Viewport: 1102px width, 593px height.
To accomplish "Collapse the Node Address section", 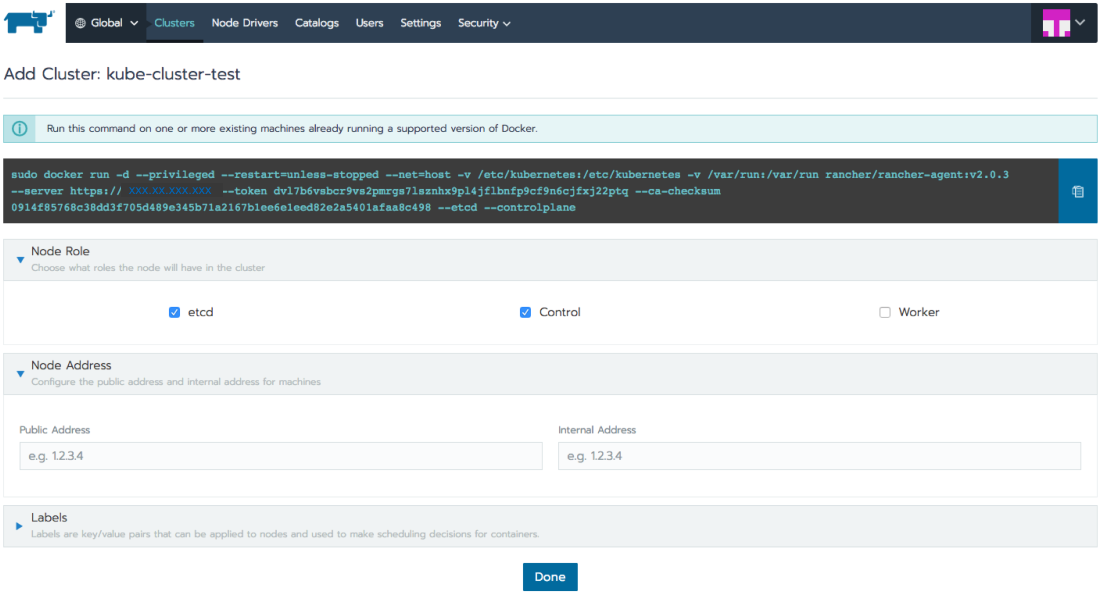I will (20, 374).
